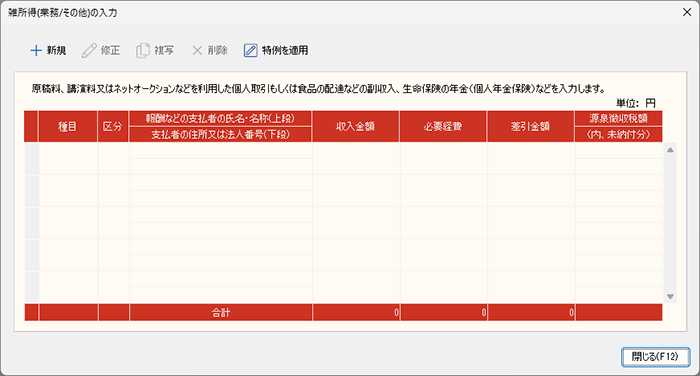700x376 pixels.
Task: Click the 区分 column header
Action: [x=113, y=126]
